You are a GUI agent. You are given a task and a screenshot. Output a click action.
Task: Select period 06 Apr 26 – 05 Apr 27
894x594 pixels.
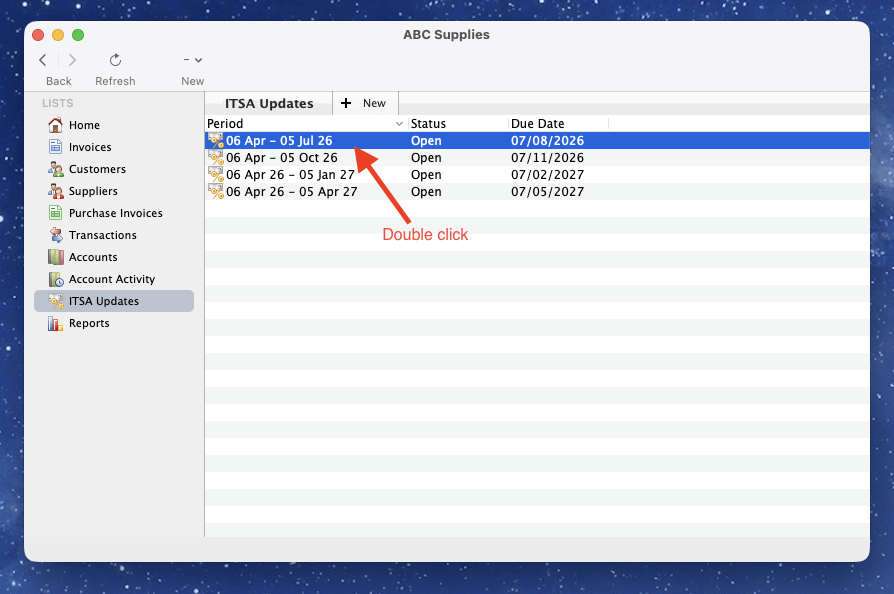tap(291, 192)
